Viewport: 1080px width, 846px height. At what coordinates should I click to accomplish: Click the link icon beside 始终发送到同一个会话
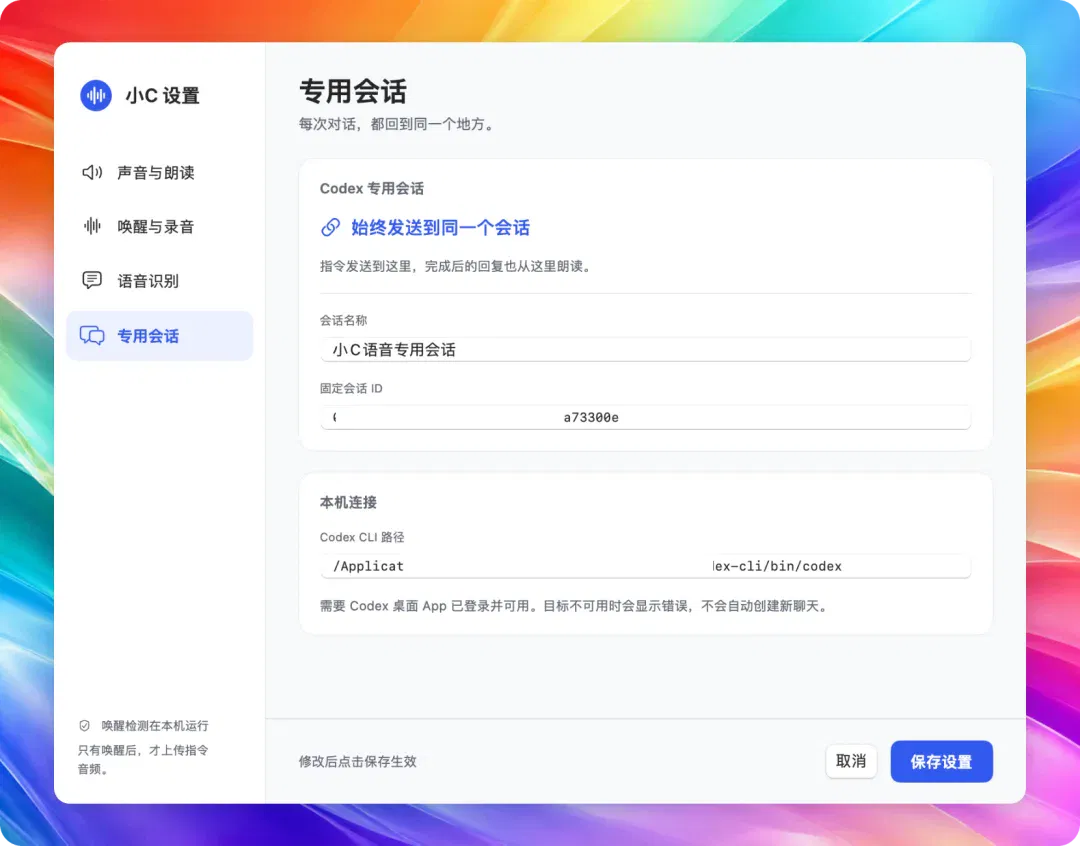(x=331, y=227)
